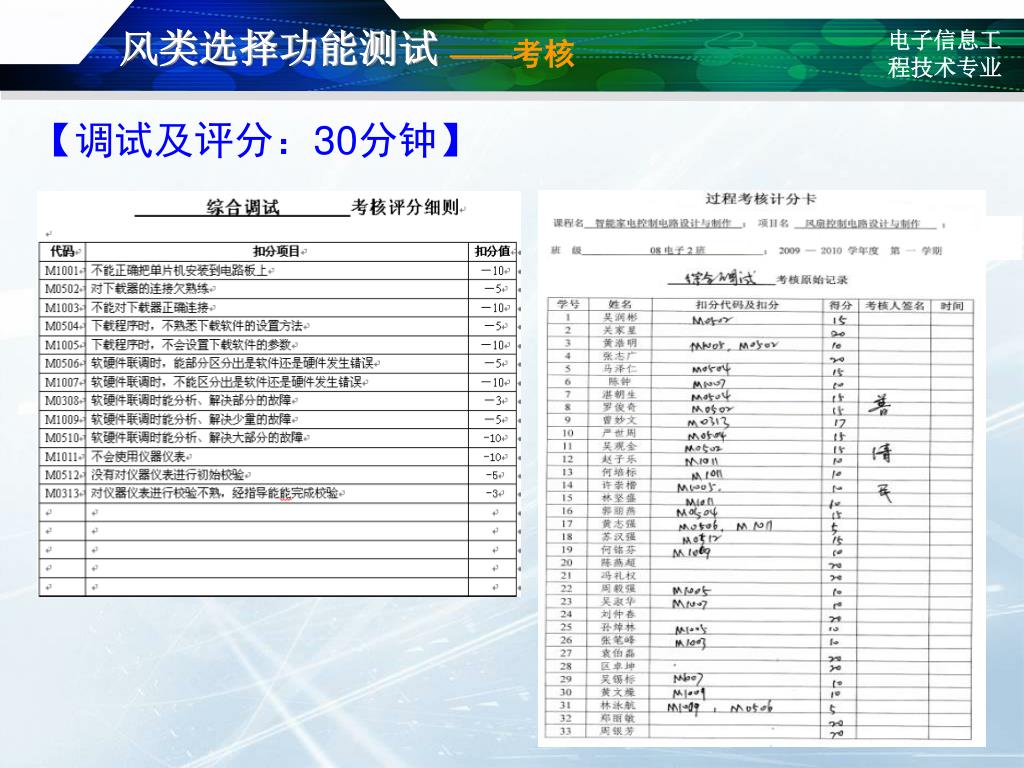Click the code cell "M1001"

click(61, 270)
